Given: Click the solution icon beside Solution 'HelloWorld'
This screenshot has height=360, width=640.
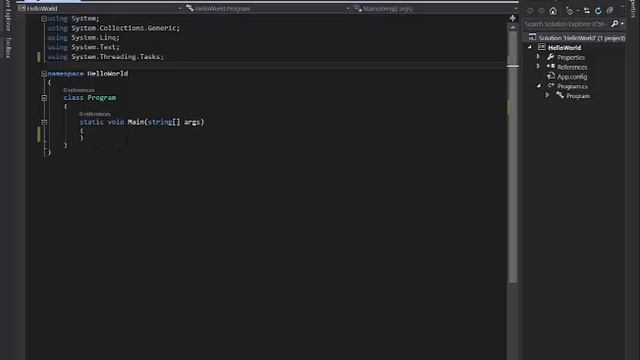Looking at the screenshot, I should click(x=532, y=37).
